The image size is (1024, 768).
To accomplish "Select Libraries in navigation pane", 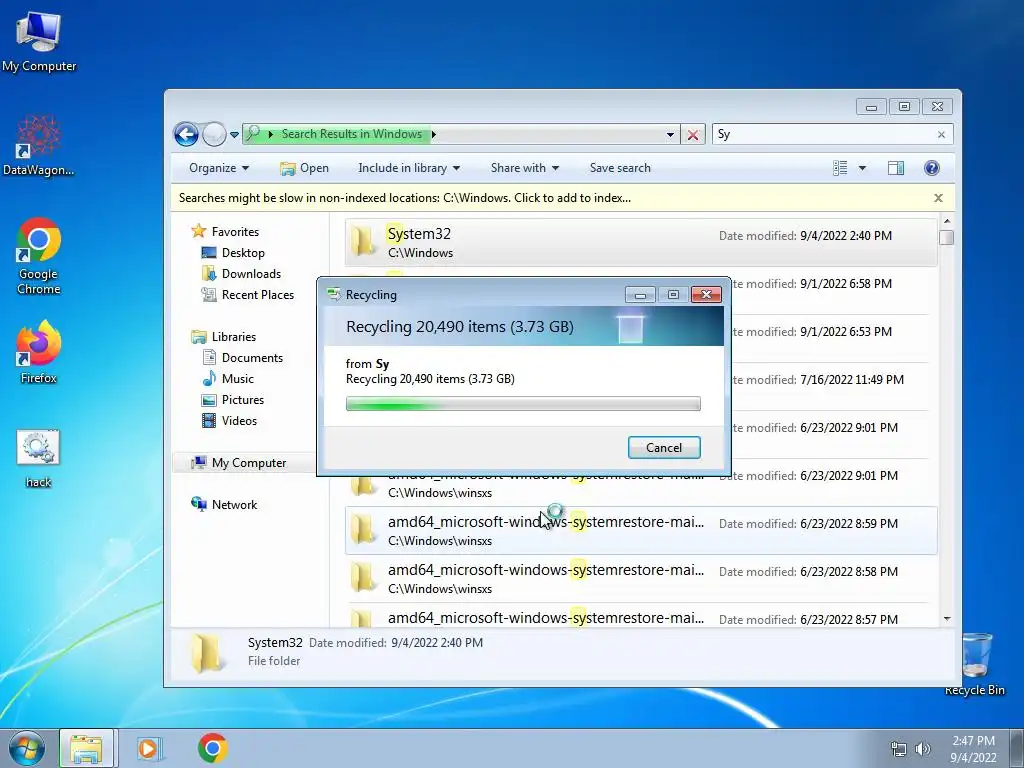I will tap(223, 336).
